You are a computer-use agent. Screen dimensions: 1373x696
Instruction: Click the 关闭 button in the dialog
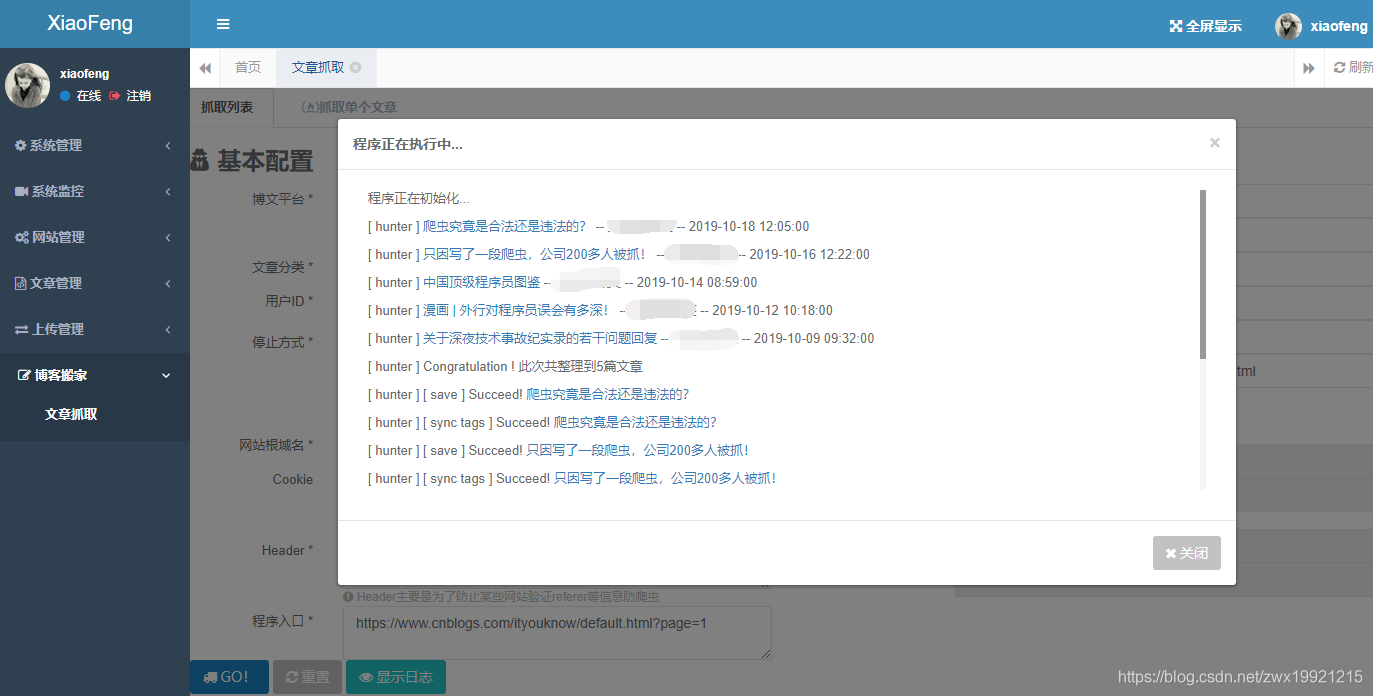tap(1187, 553)
